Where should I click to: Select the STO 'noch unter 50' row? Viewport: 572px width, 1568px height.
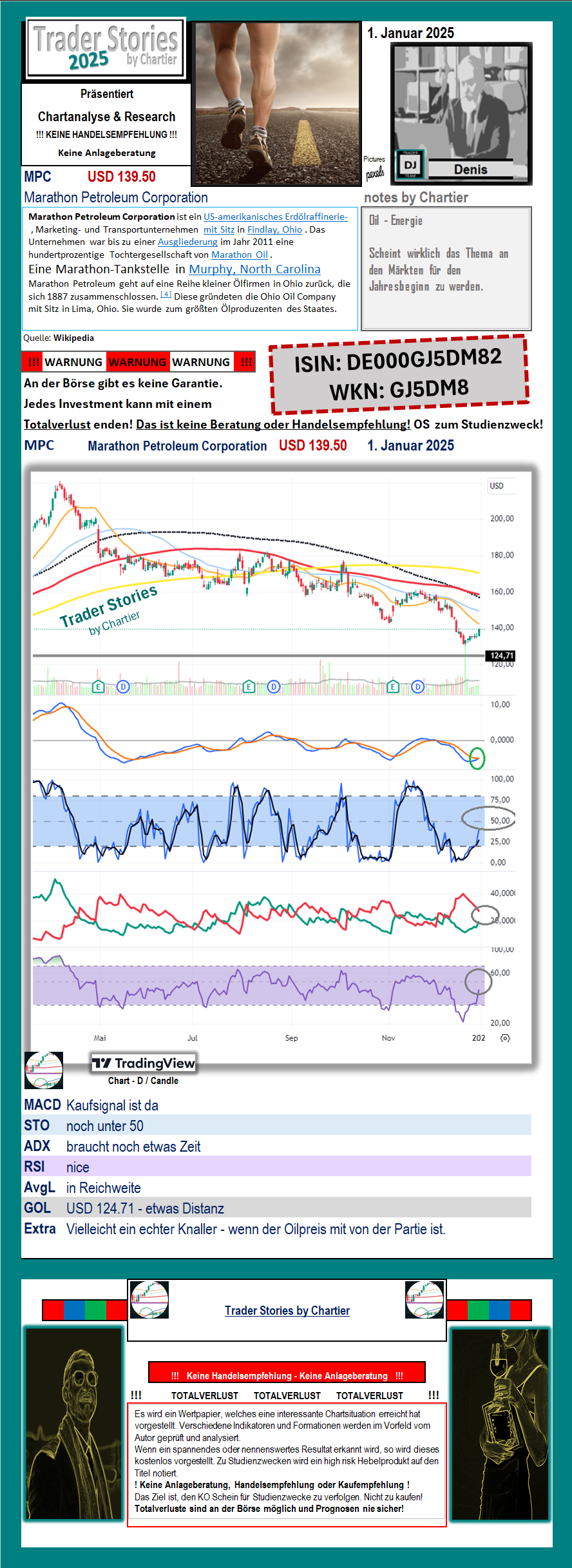(x=277, y=1126)
